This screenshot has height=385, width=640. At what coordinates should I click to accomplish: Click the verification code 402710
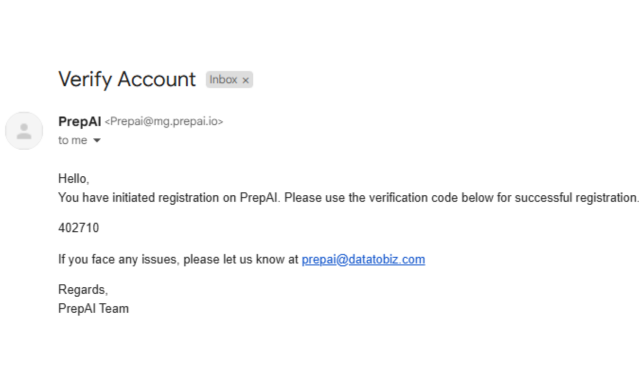pos(78,227)
